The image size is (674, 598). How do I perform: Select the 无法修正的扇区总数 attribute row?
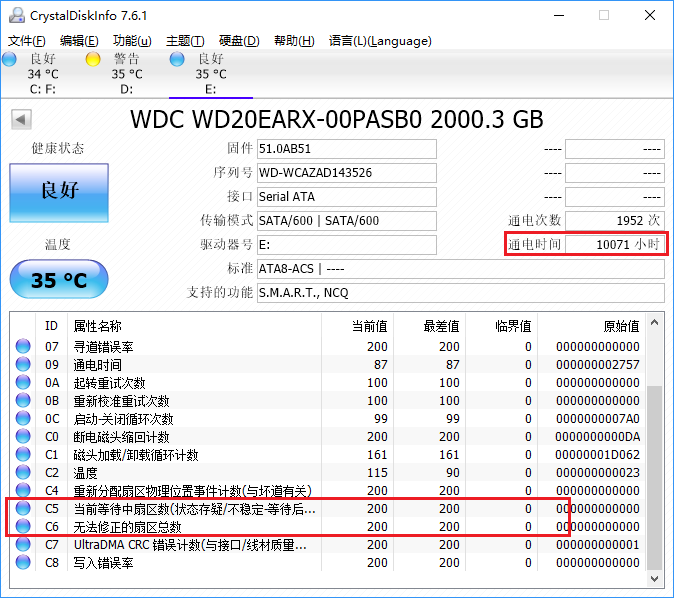point(328,527)
